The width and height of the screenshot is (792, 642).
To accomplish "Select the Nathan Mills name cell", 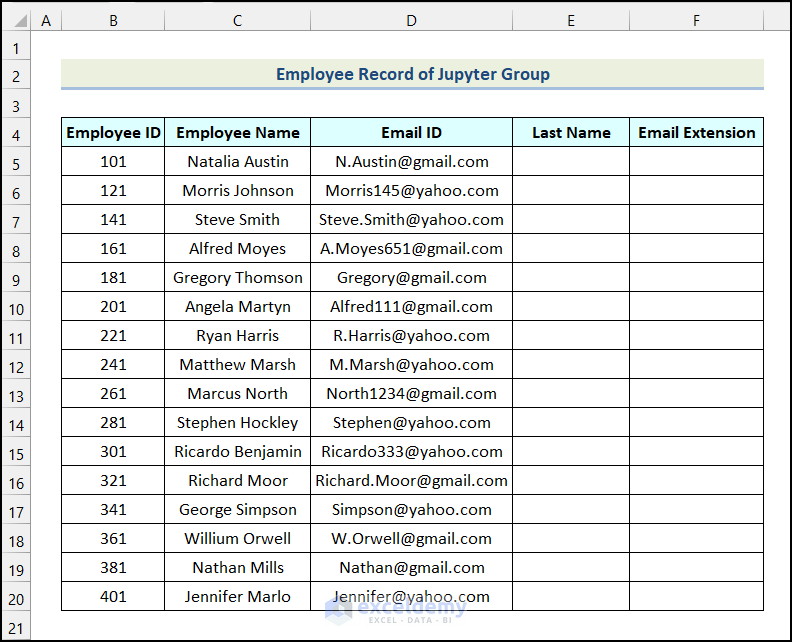I will [x=237, y=567].
